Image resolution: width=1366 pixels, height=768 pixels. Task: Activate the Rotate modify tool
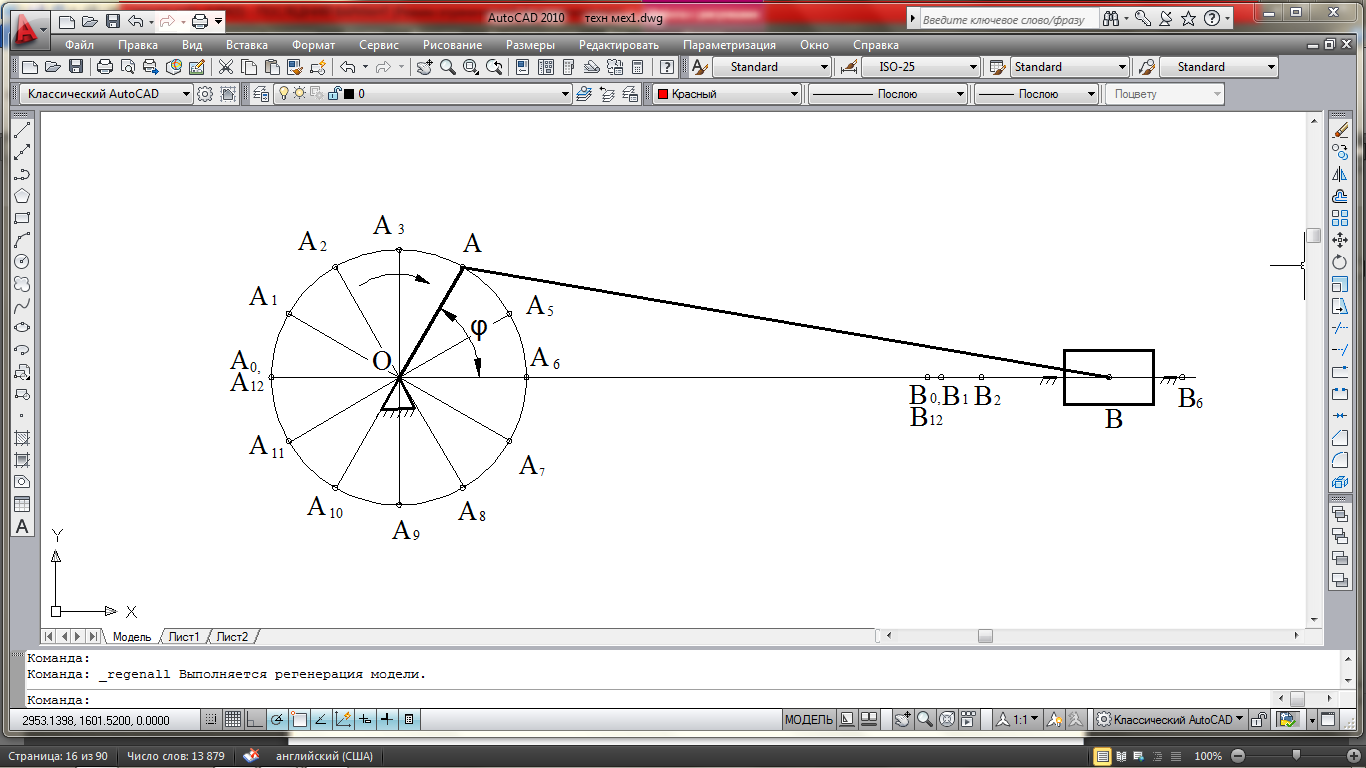click(1341, 262)
